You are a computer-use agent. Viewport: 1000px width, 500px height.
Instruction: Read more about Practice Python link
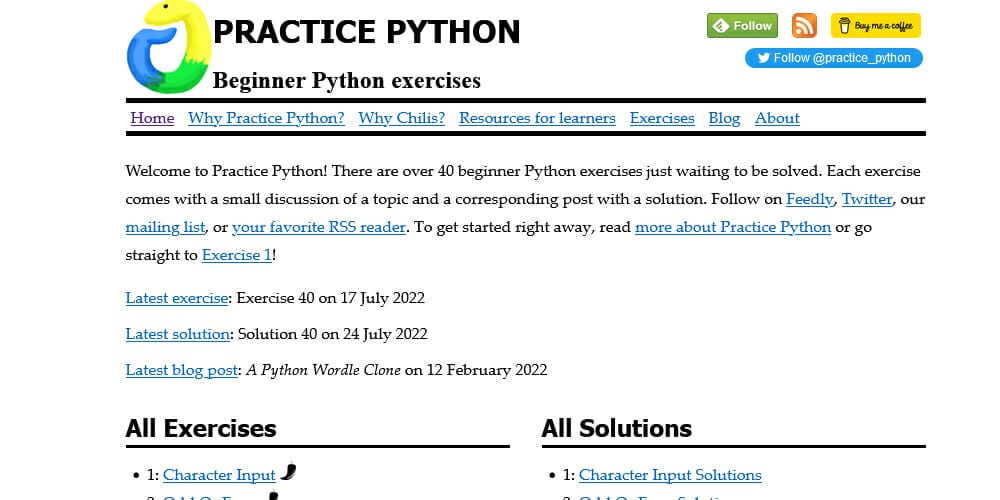pos(732,227)
